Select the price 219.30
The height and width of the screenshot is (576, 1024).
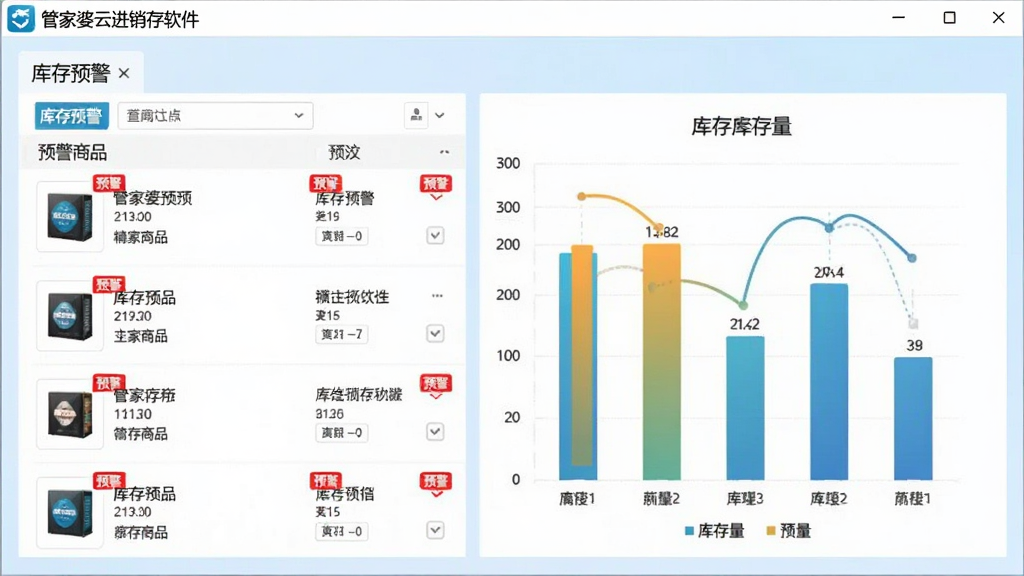pyautogui.click(x=133, y=316)
